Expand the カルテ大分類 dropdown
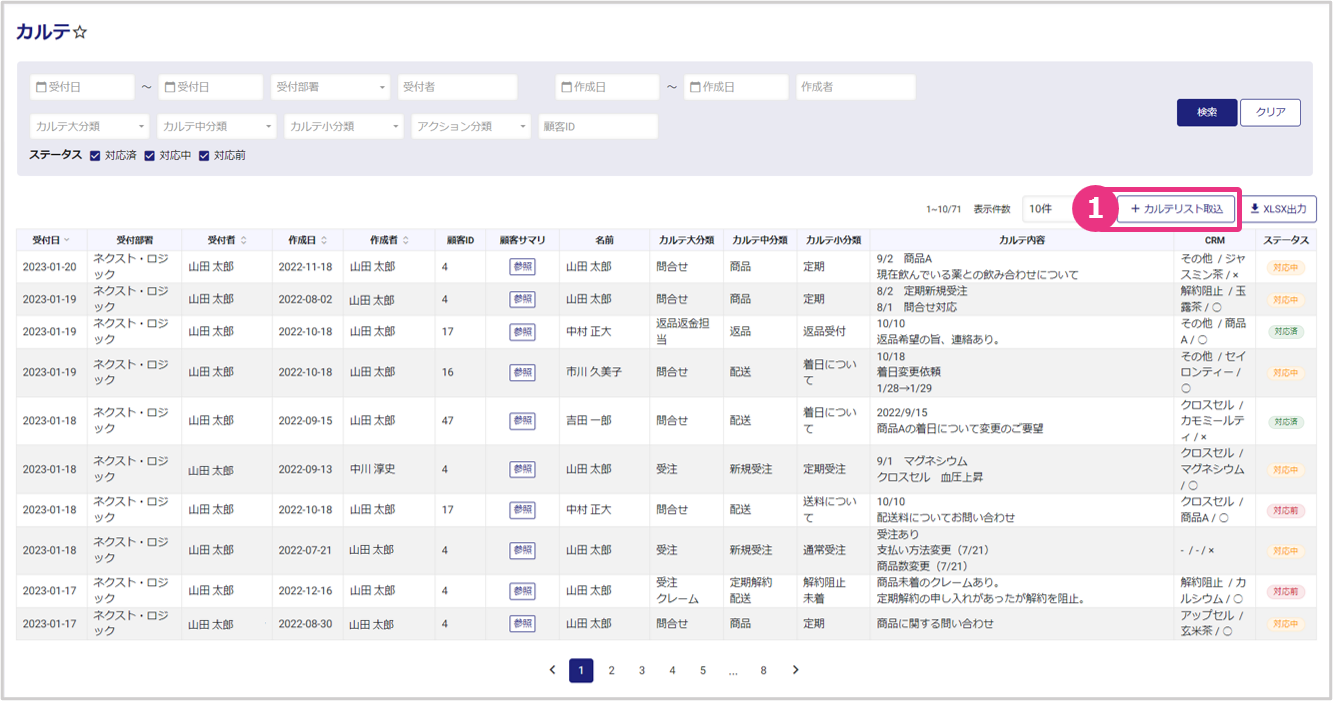 click(89, 127)
